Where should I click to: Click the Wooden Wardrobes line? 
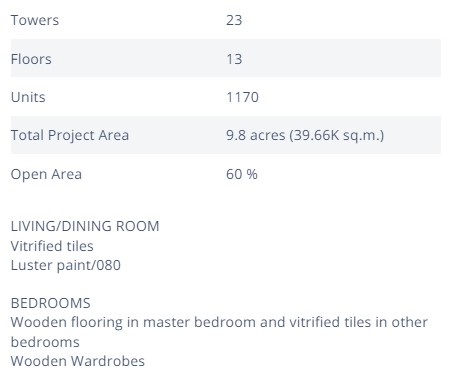pos(78,361)
